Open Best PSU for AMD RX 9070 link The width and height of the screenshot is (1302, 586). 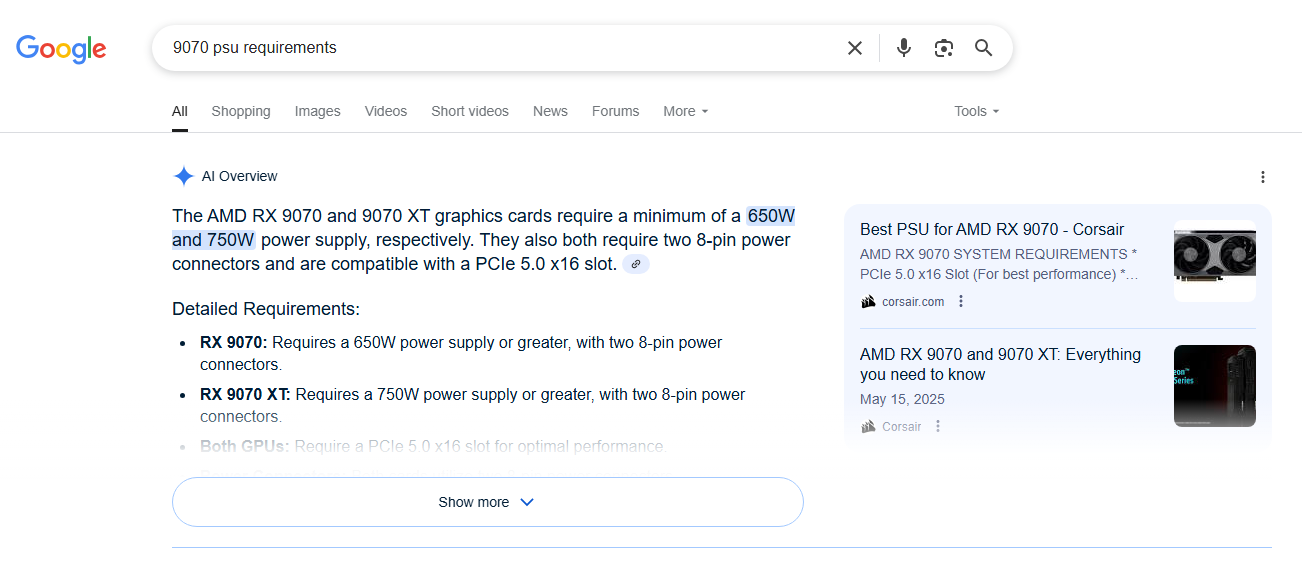pyautogui.click(x=992, y=229)
